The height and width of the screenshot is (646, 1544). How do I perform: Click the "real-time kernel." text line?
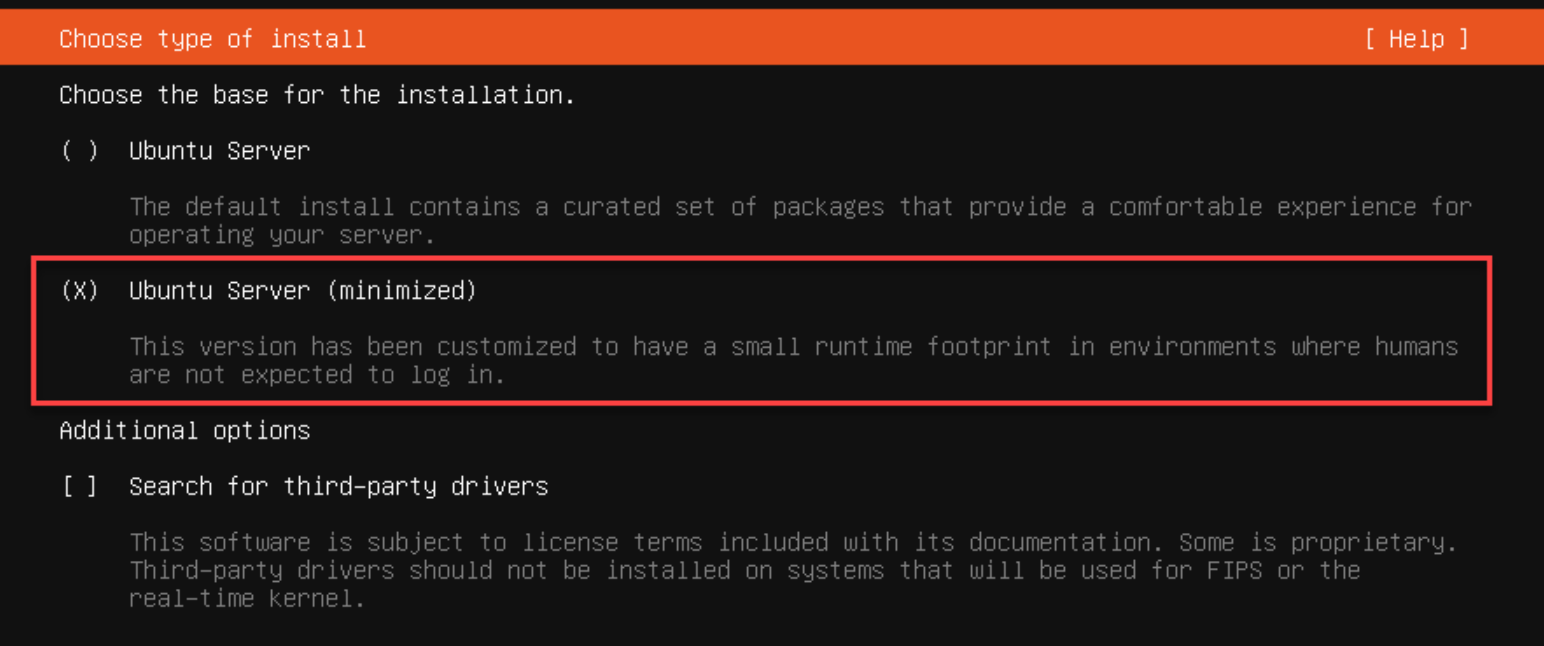click(x=247, y=599)
